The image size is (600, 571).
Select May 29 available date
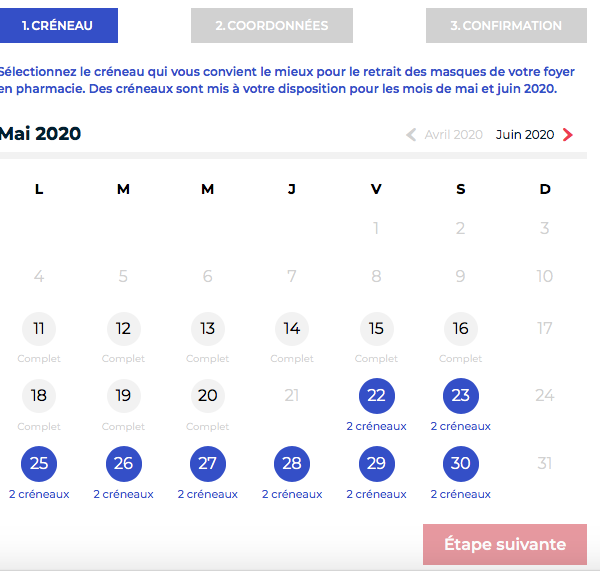[x=376, y=464]
